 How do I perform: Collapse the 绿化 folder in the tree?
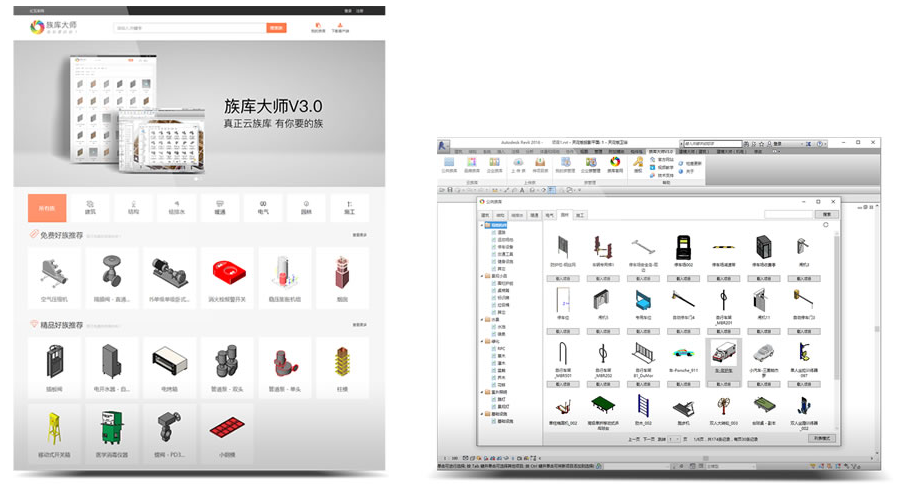pyautogui.click(x=482, y=341)
